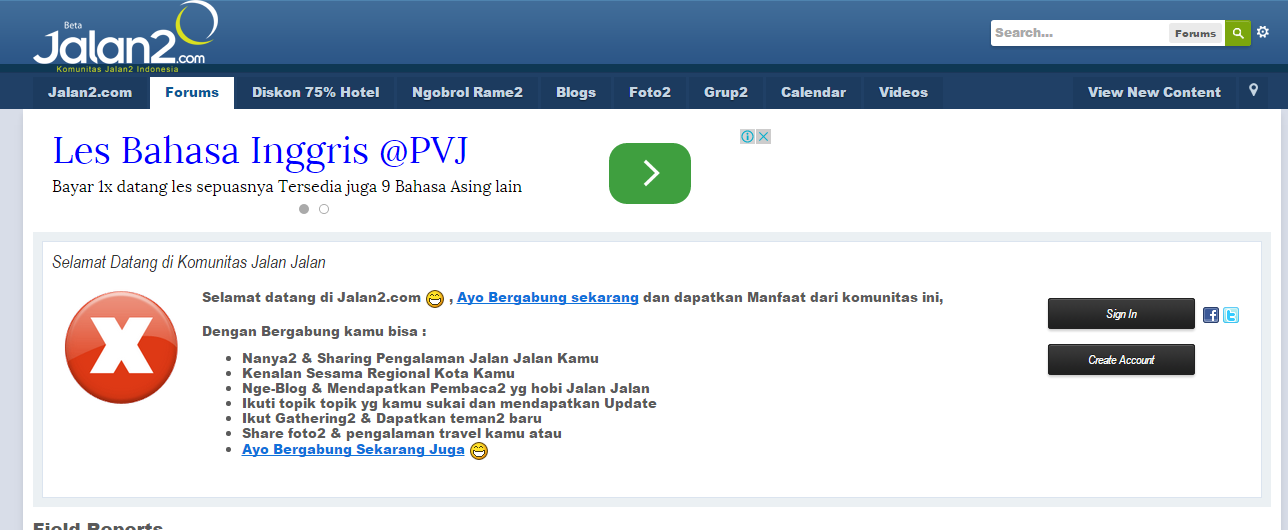The image size is (1288, 530).
Task: Click Kenalan Sesama Regional Kota Kamu text
Action: click(378, 373)
